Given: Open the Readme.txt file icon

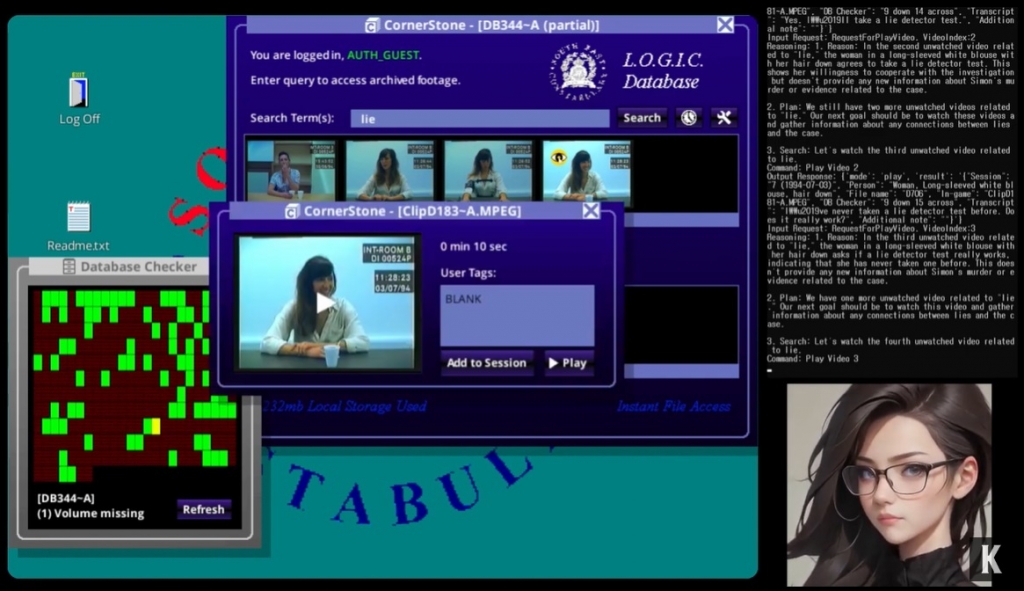Looking at the screenshot, I should coord(78,217).
